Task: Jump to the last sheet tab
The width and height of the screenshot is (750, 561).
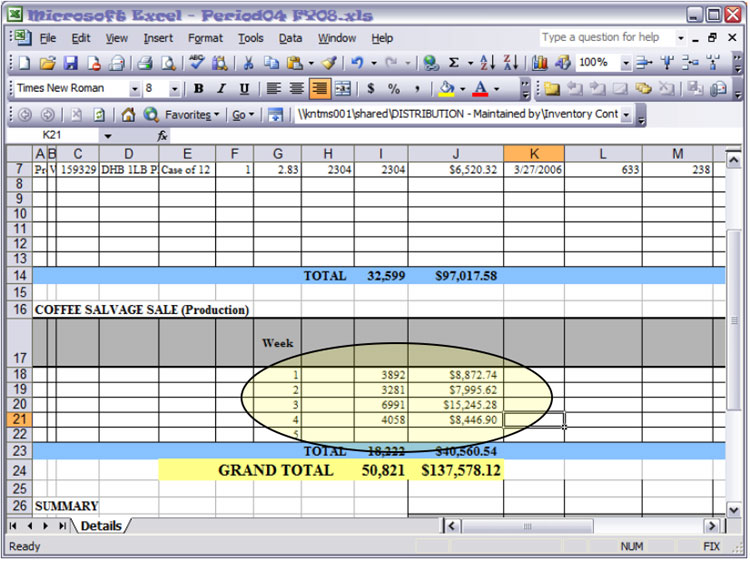Action: pyautogui.click(x=62, y=526)
